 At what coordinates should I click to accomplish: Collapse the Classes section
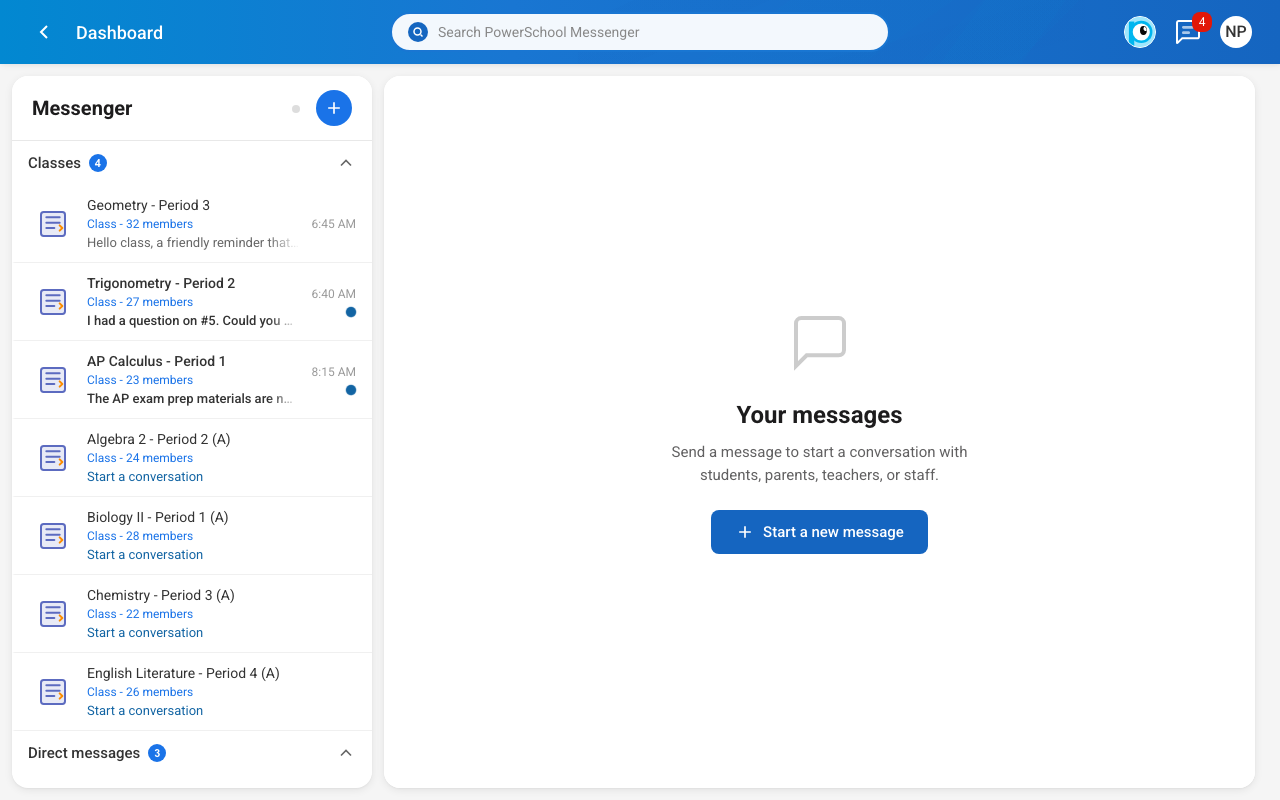coord(346,162)
